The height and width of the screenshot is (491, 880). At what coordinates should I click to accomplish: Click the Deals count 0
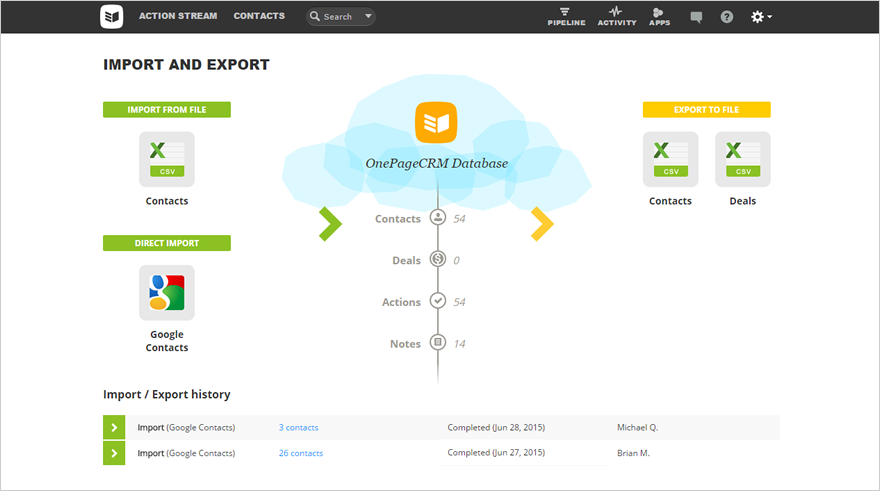[x=456, y=260]
